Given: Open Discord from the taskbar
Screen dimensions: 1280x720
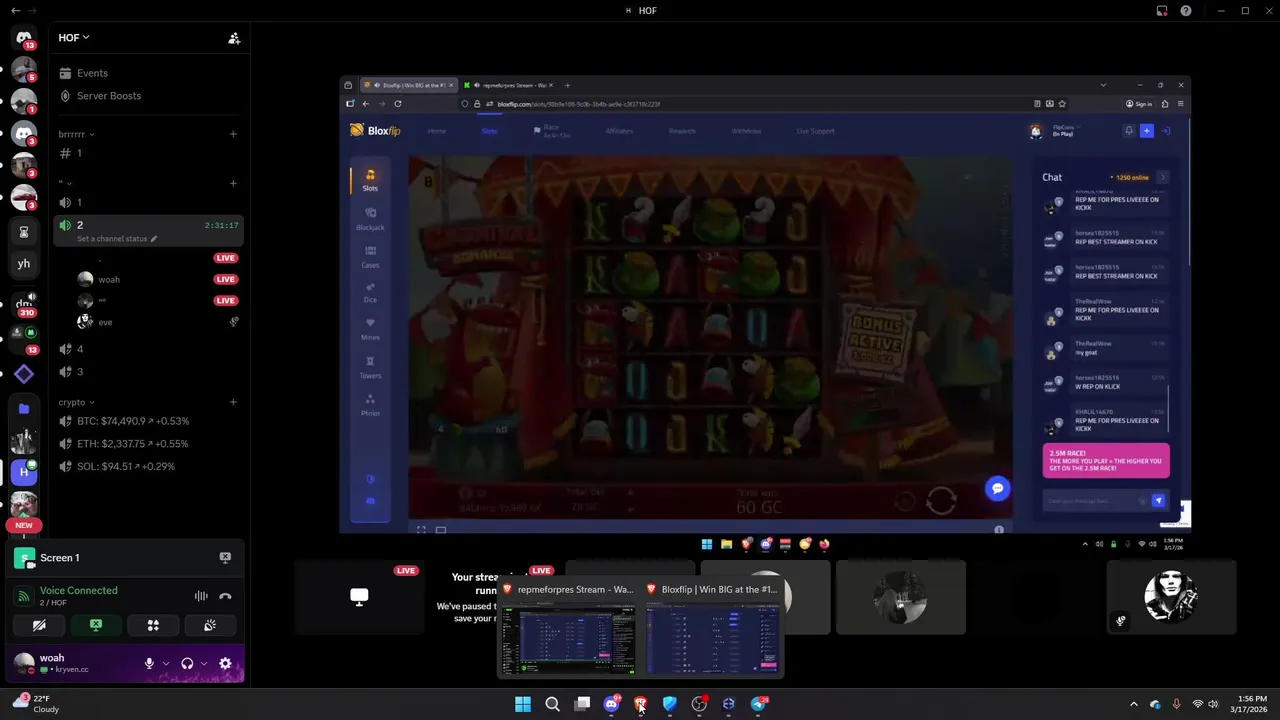Looking at the screenshot, I should click(x=611, y=704).
